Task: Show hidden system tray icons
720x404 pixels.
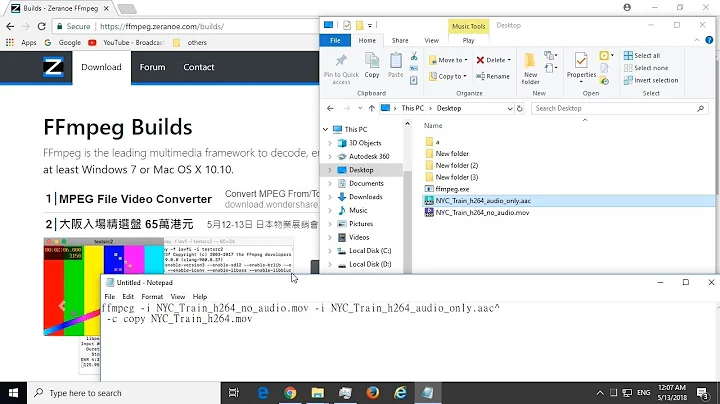Action: pos(600,393)
